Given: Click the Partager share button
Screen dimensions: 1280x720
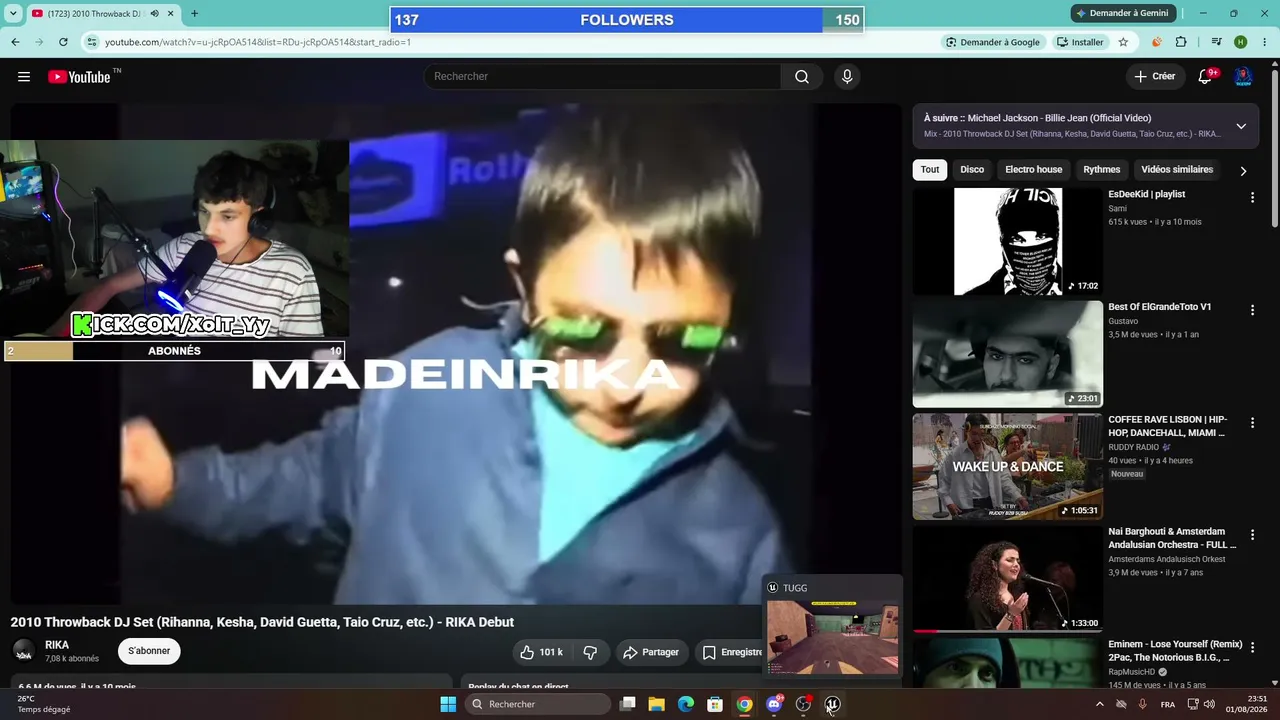Looking at the screenshot, I should [x=651, y=652].
